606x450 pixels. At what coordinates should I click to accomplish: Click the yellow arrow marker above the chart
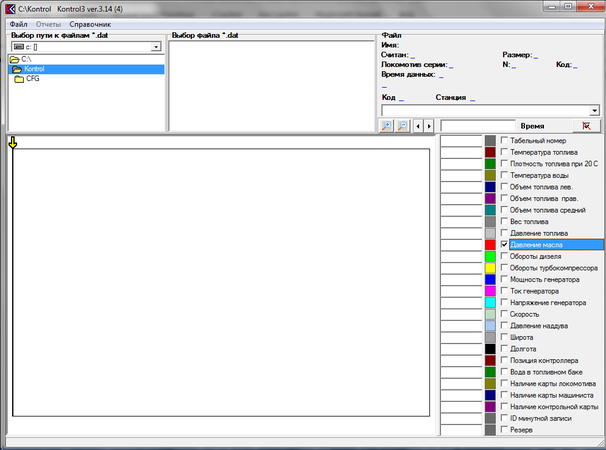[13, 142]
